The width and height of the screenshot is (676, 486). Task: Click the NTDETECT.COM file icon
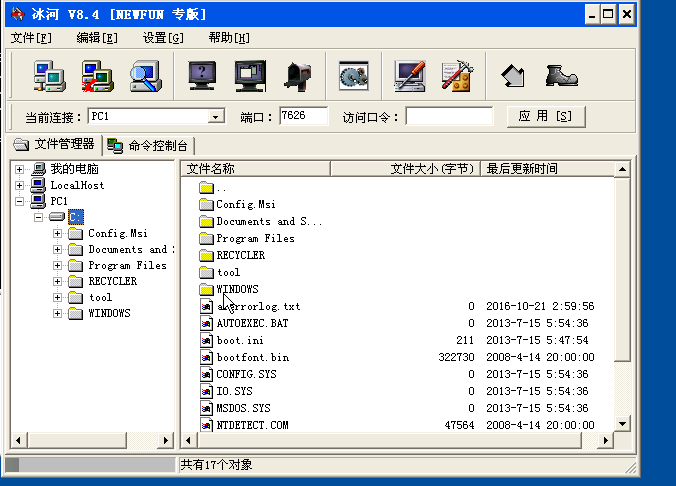pos(207,425)
